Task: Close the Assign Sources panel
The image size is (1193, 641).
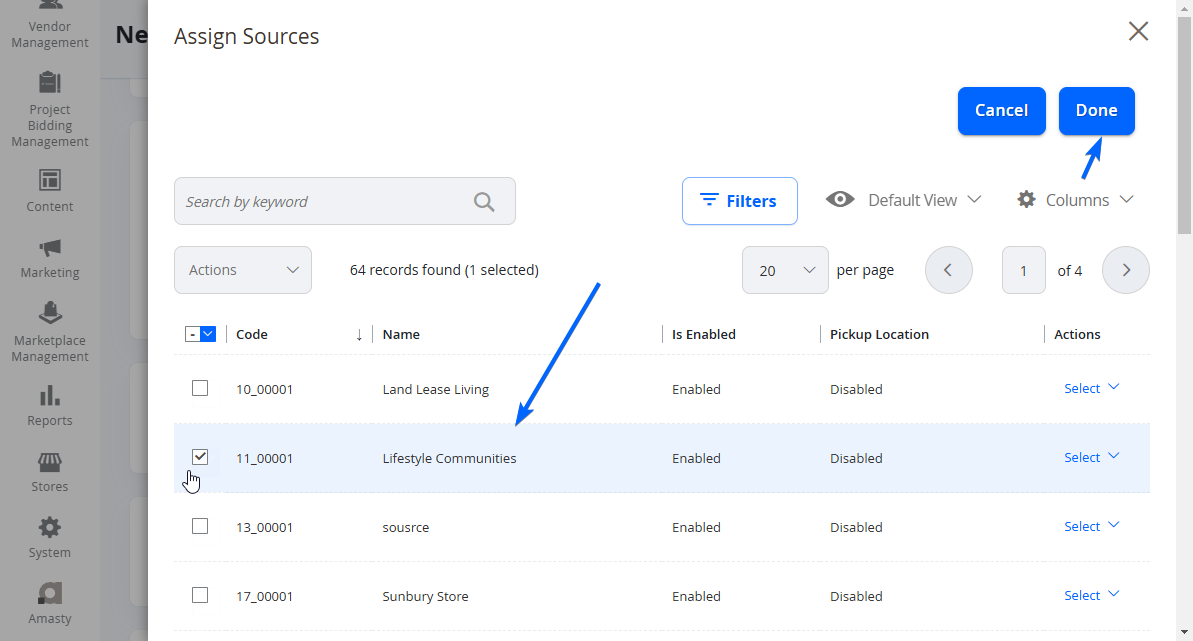Action: 1138,31
